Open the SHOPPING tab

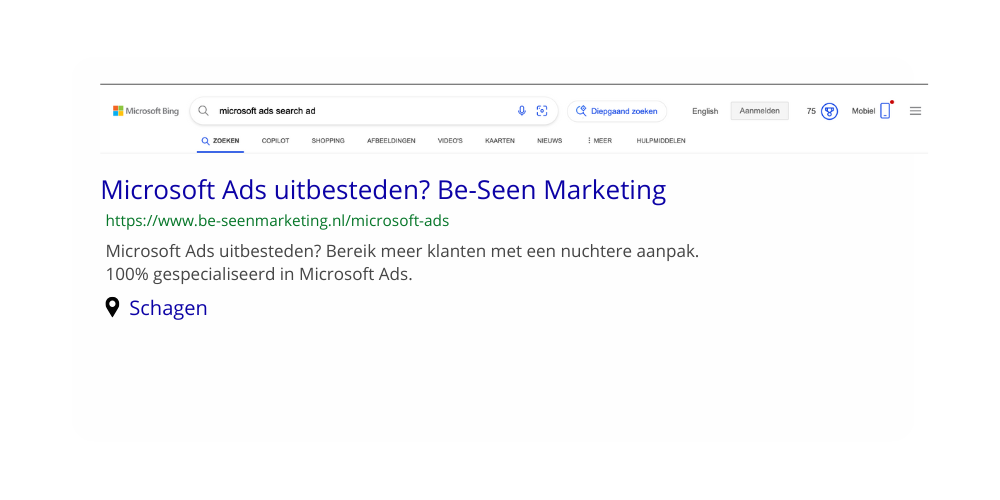point(328,141)
